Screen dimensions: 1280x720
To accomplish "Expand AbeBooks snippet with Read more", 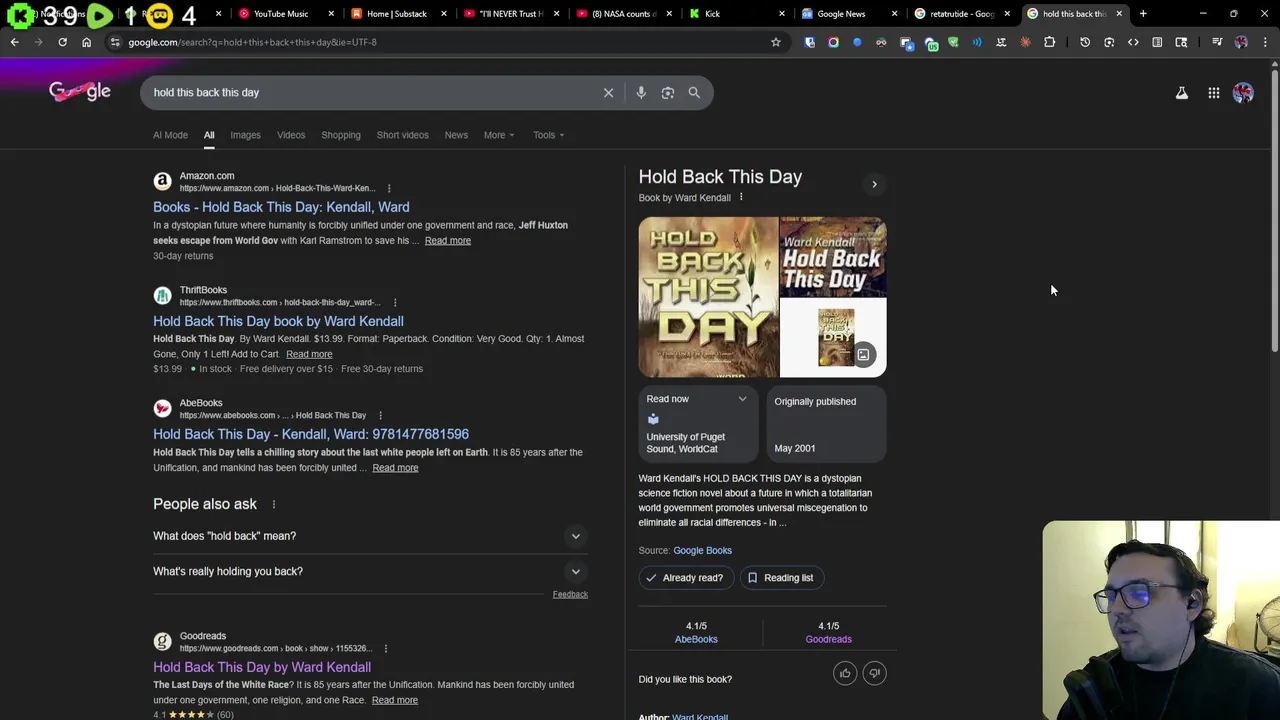I will coord(395,467).
